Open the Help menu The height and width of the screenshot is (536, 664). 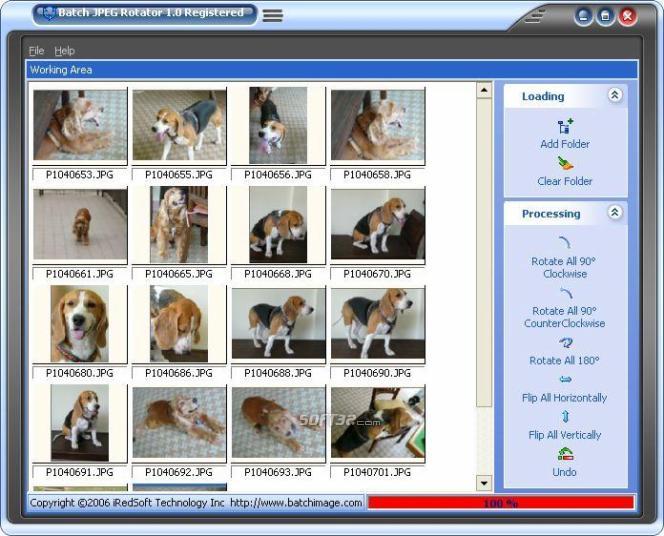pos(64,51)
